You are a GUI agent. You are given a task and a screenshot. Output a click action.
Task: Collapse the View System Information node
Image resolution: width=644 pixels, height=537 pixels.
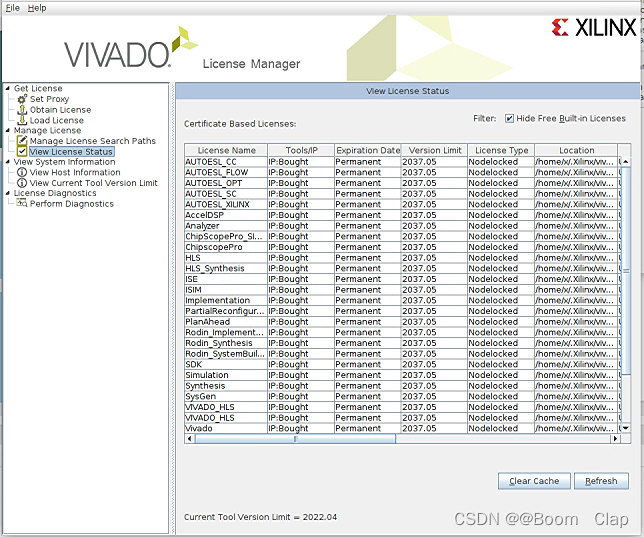[7, 162]
